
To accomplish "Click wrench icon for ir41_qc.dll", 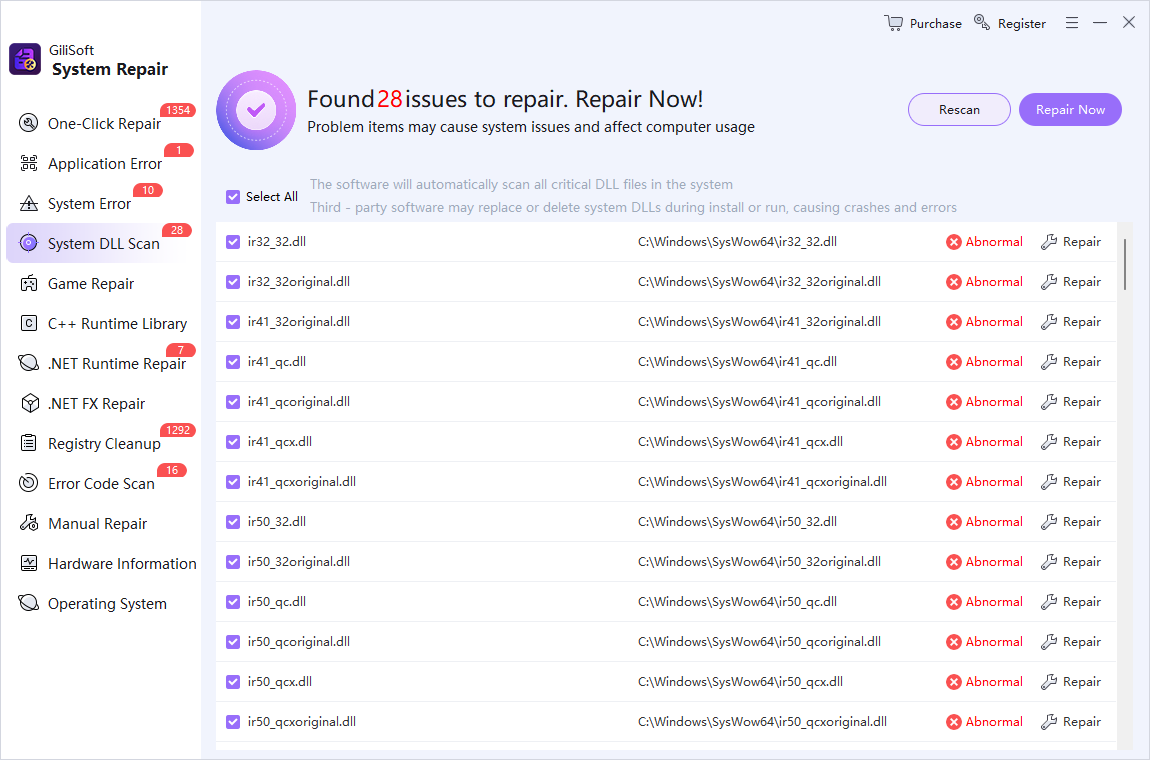I will pyautogui.click(x=1049, y=362).
